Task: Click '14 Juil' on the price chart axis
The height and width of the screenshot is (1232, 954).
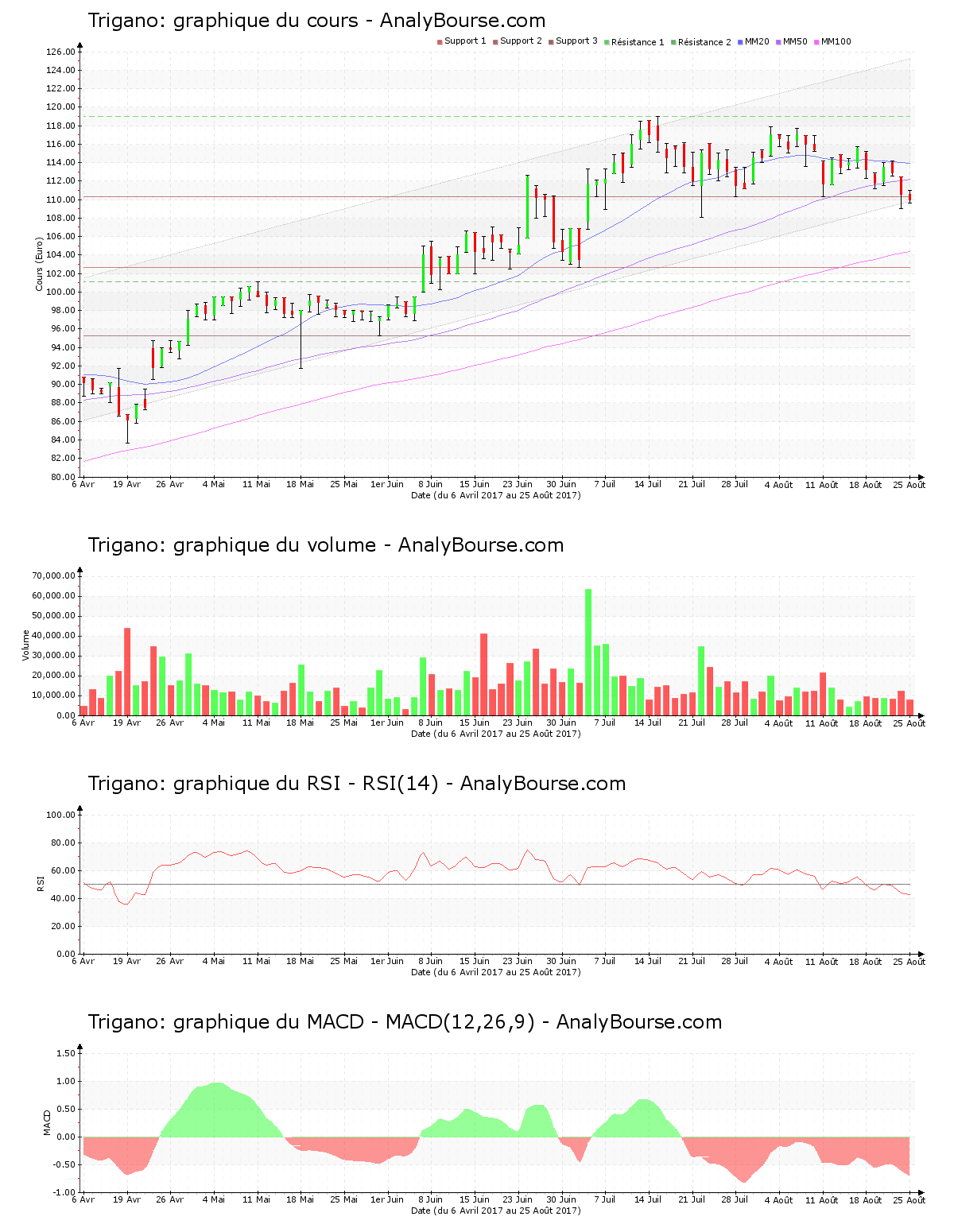Action: (x=648, y=484)
